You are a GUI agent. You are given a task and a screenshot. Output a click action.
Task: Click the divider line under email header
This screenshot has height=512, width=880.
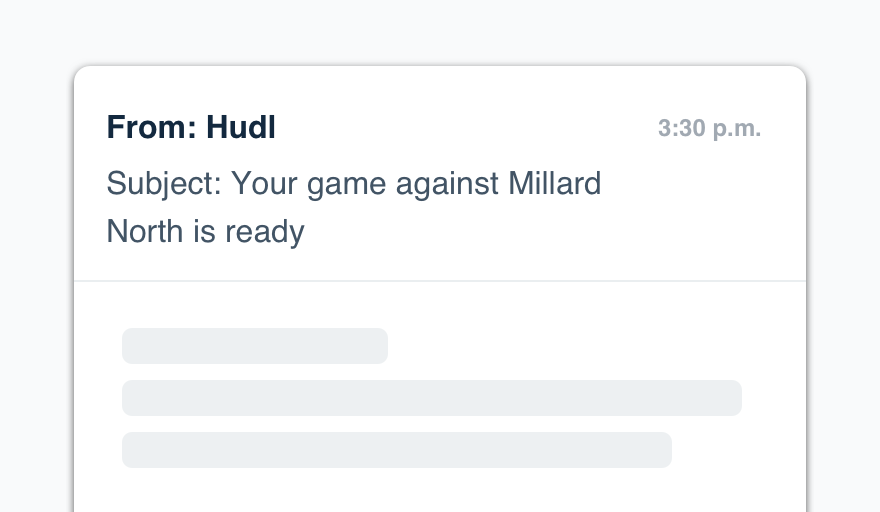pyautogui.click(x=440, y=281)
